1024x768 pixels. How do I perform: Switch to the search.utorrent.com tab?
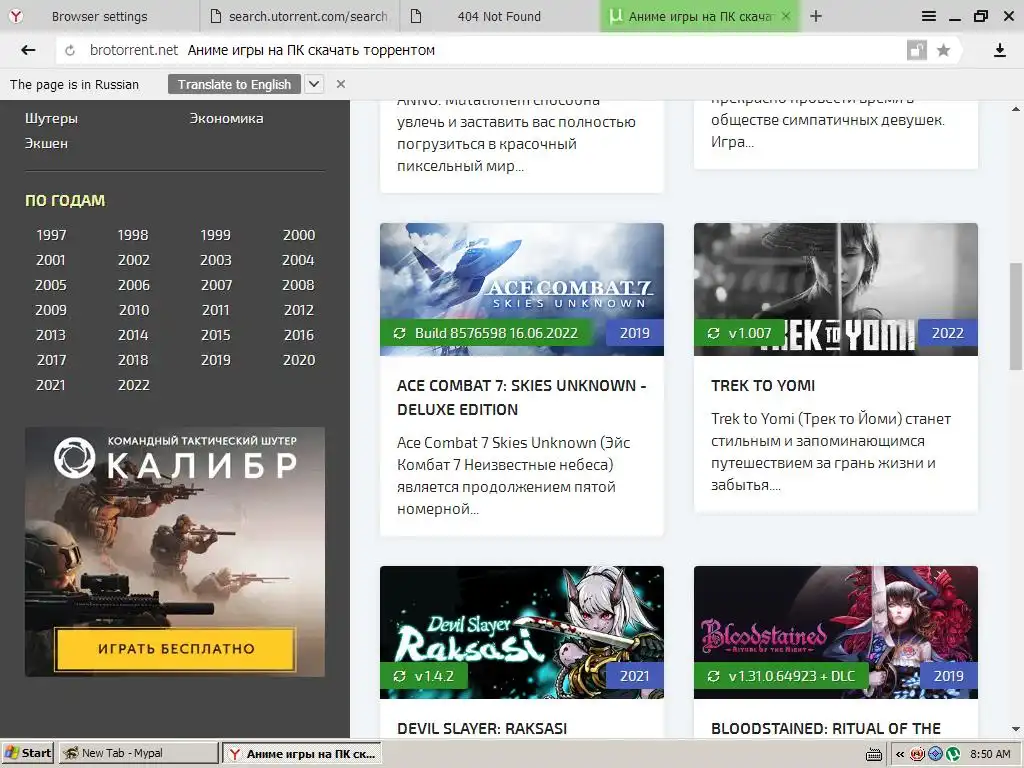[x=300, y=16]
